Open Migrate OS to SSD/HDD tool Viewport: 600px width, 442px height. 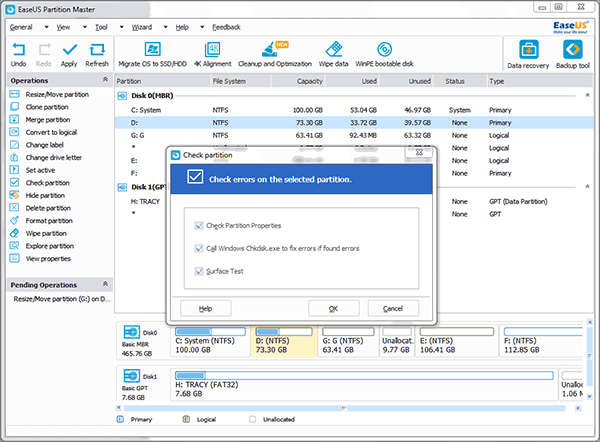tap(152, 55)
